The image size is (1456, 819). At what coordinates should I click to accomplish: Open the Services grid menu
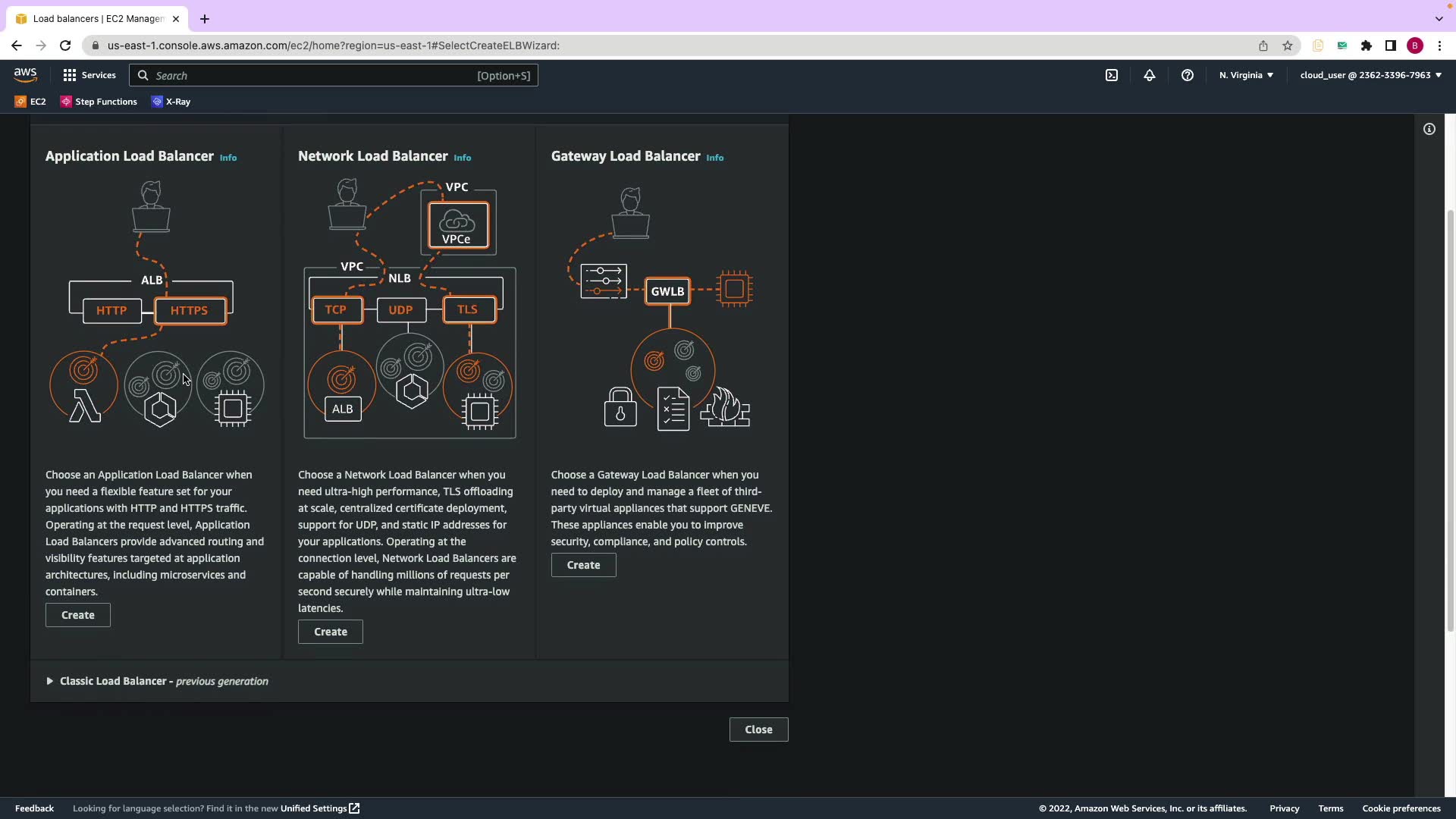pyautogui.click(x=89, y=75)
